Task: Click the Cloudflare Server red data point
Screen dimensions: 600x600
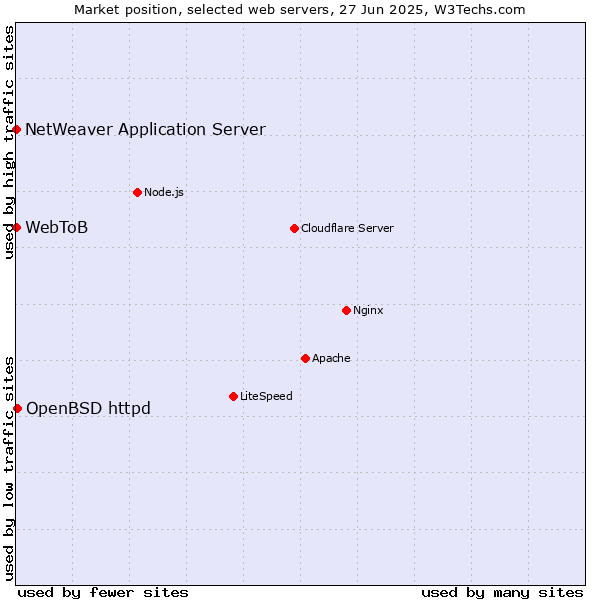Action: pos(294,228)
